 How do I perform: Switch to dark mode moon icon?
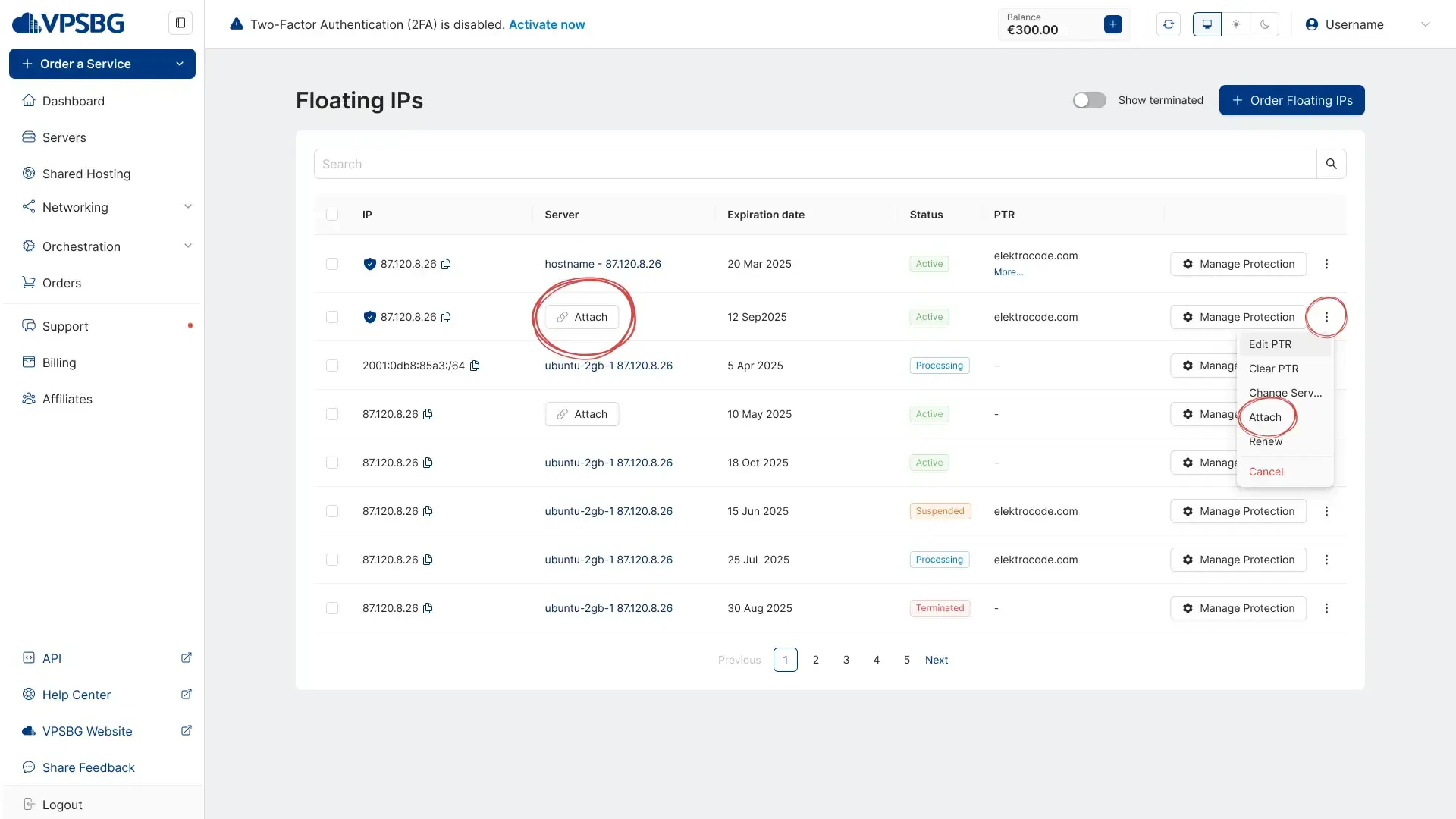[1265, 24]
